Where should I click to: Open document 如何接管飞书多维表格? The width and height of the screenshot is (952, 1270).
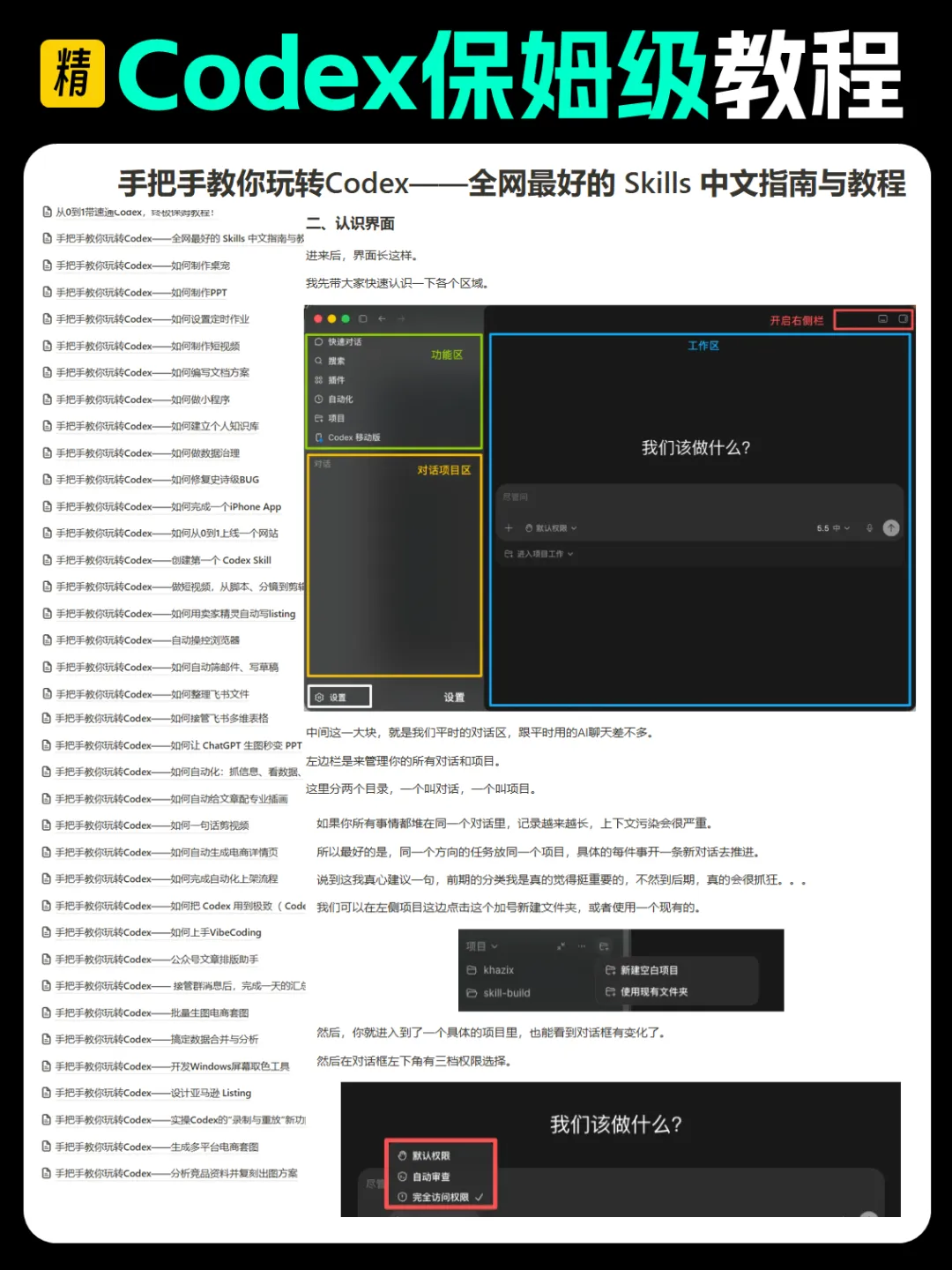(x=156, y=718)
